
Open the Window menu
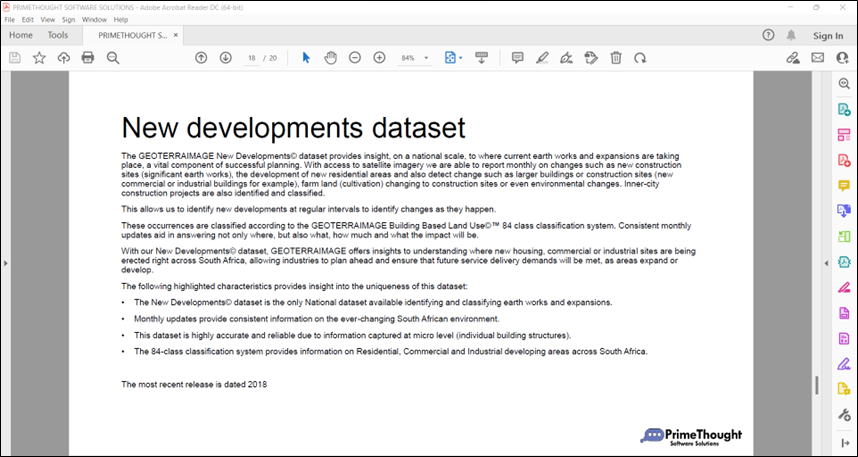(x=94, y=20)
